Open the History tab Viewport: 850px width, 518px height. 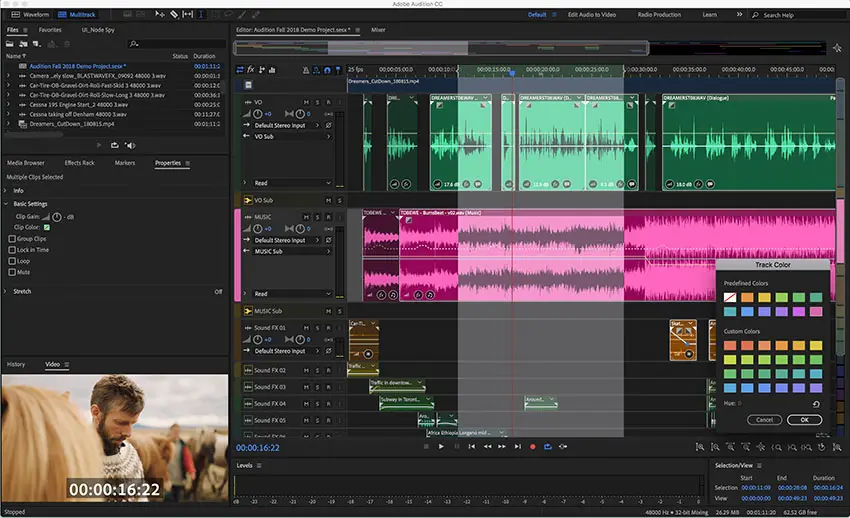(16, 364)
